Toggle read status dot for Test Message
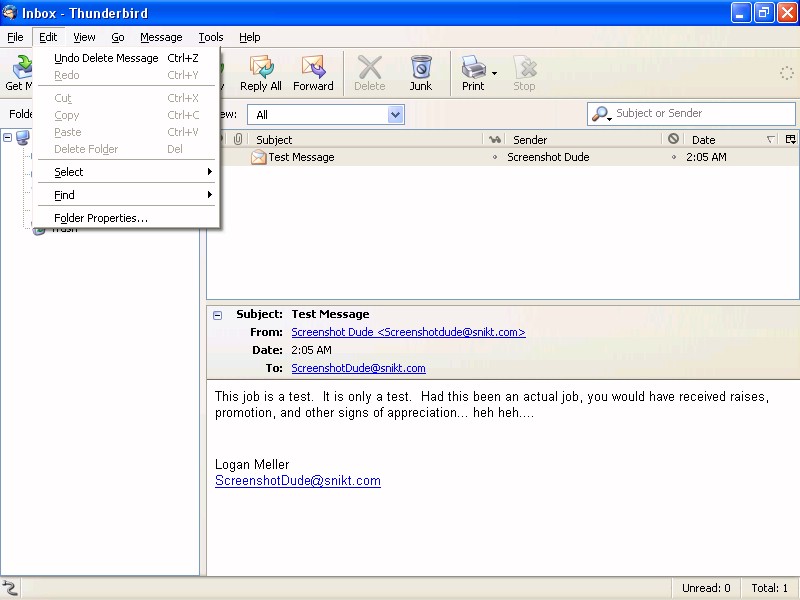 pyautogui.click(x=494, y=157)
